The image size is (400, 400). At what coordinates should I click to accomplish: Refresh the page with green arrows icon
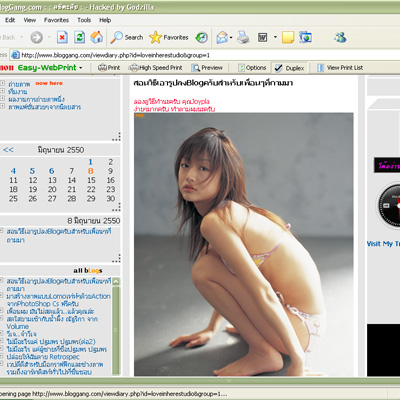click(x=79, y=37)
